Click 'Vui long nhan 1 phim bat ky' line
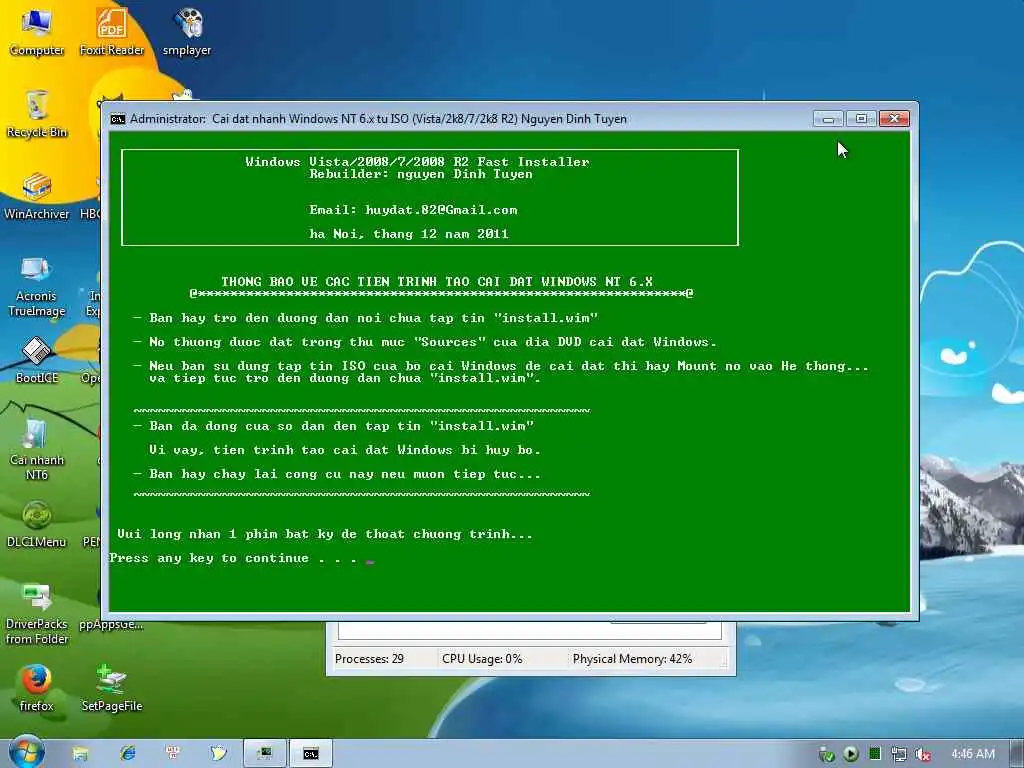This screenshot has width=1024, height=768. (325, 534)
